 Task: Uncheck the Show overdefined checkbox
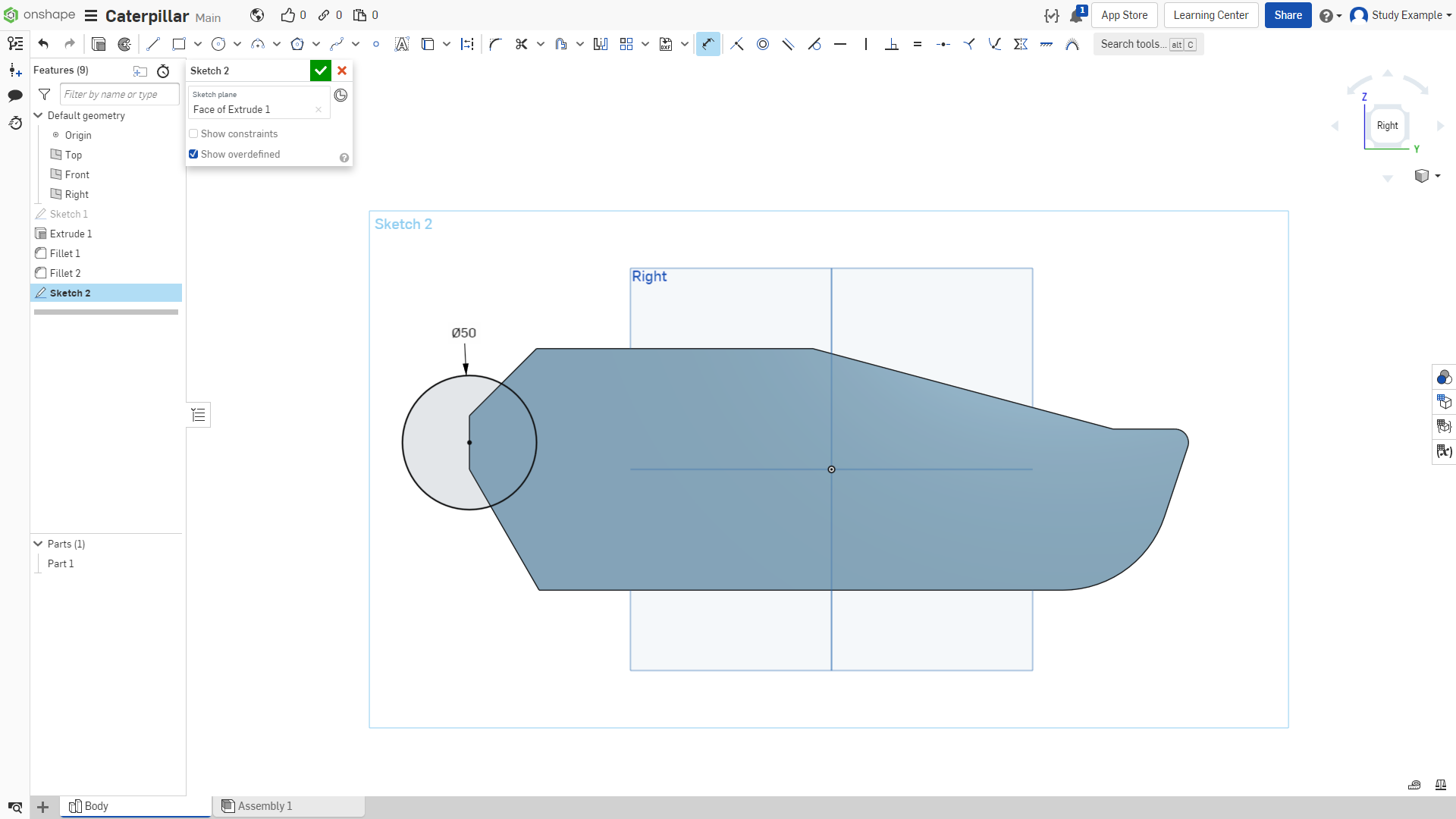[193, 154]
